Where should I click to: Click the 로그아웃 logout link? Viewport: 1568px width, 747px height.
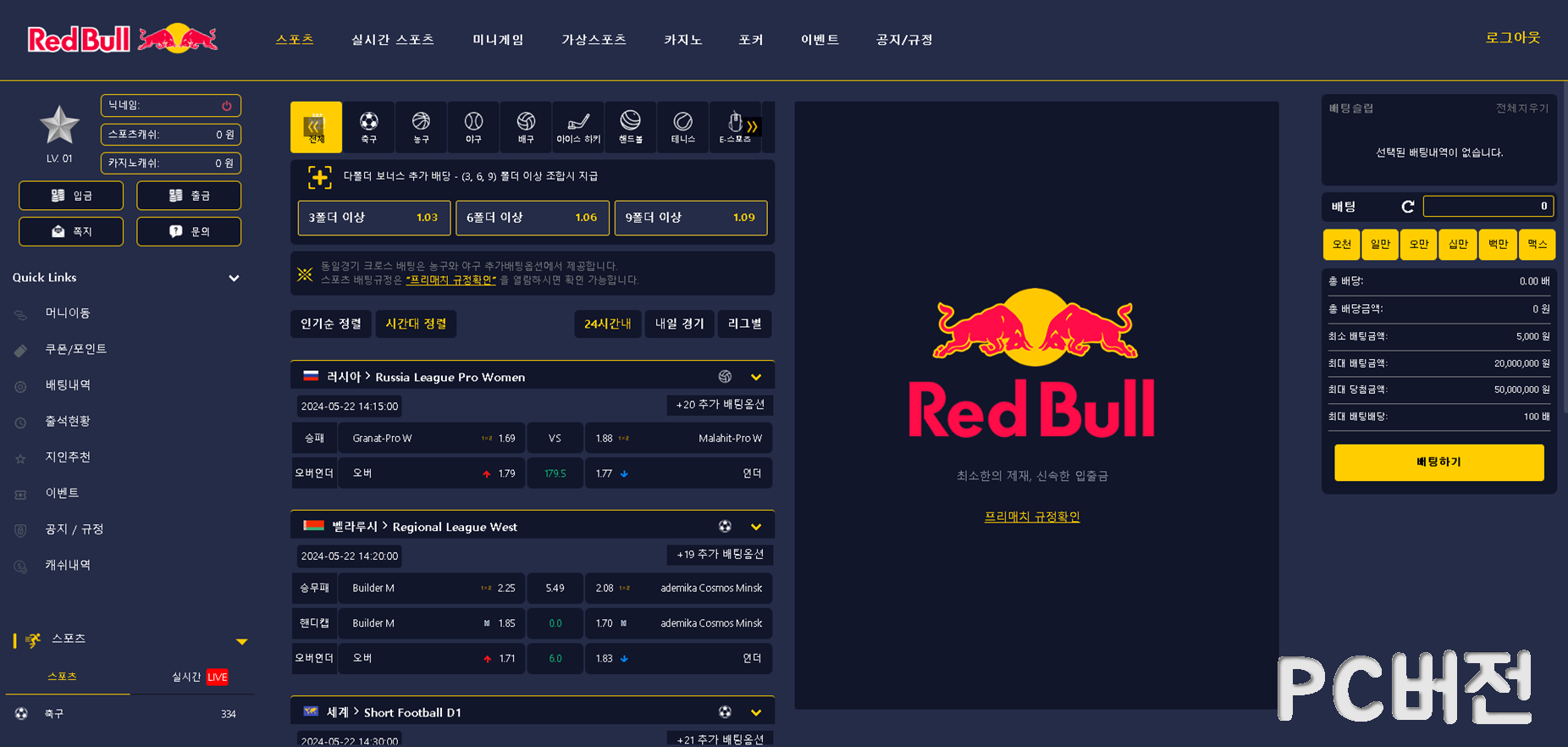tap(1513, 38)
